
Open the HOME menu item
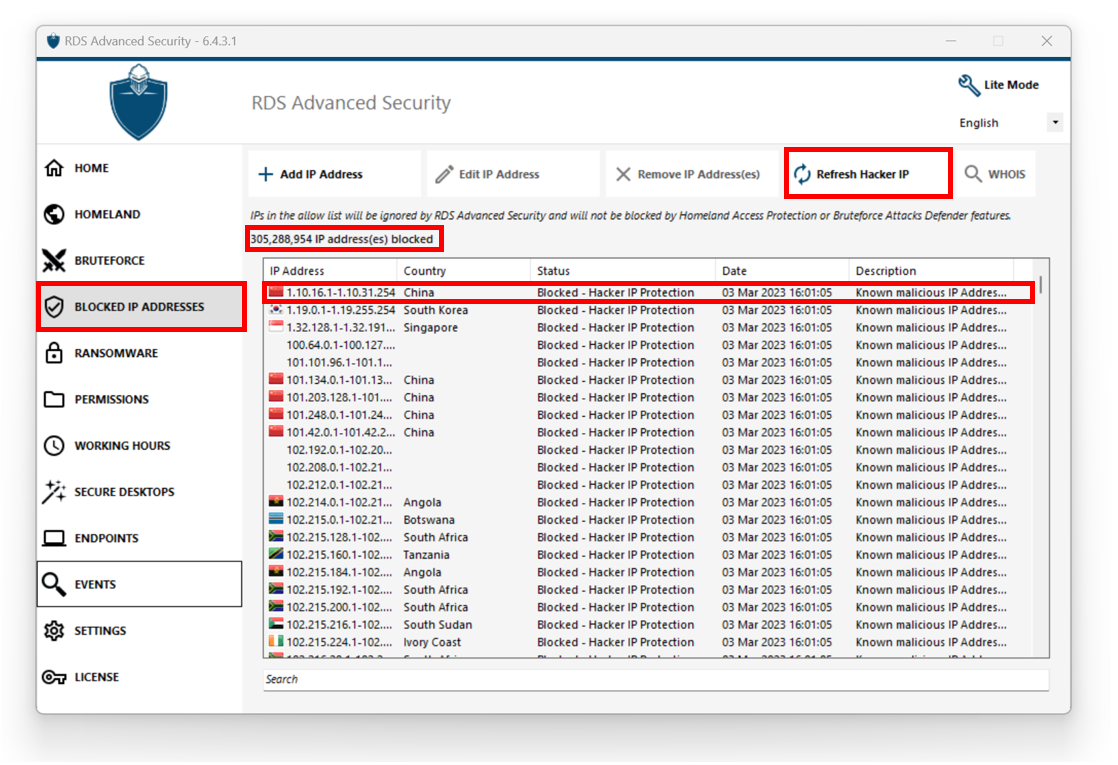91,168
